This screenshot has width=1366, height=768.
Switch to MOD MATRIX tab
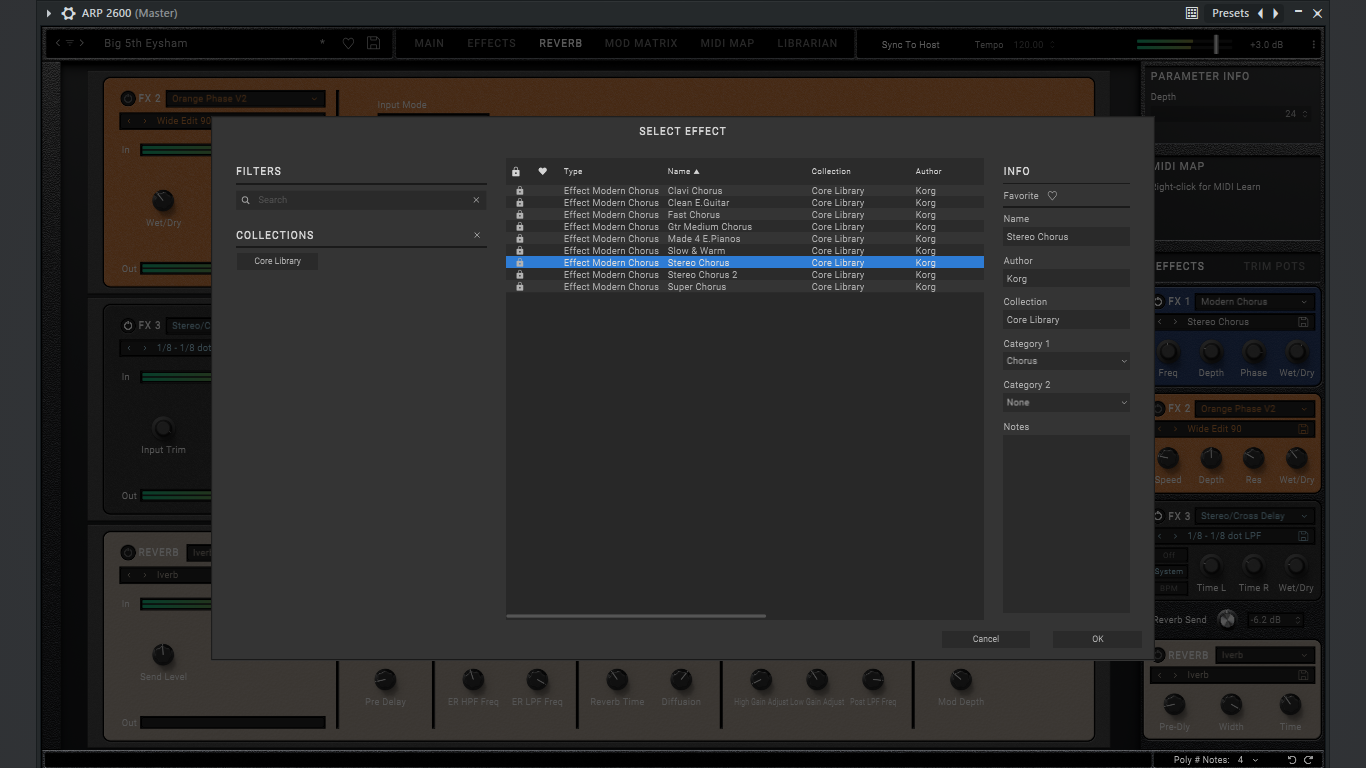[x=641, y=44]
